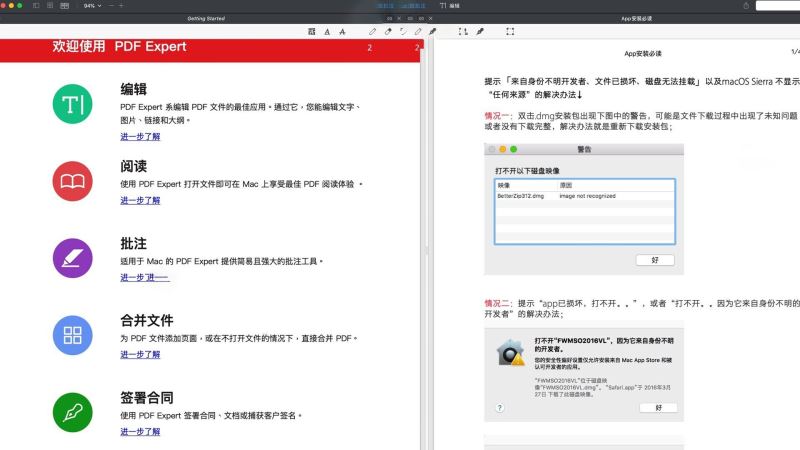800x450 pixels.
Task: Click the zoom in plus button
Action: [x=121, y=6]
